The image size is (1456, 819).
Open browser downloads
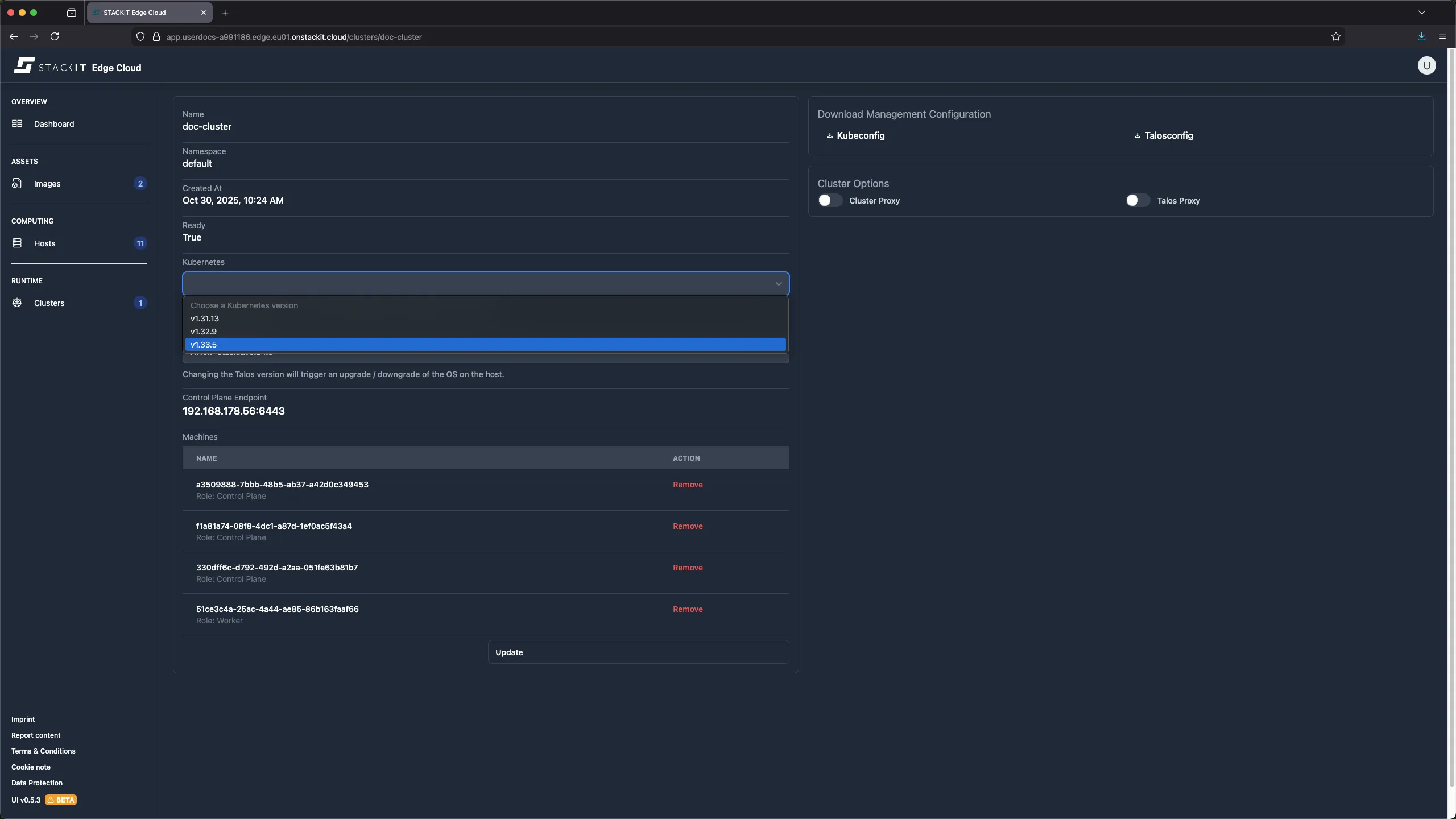[1420, 36]
